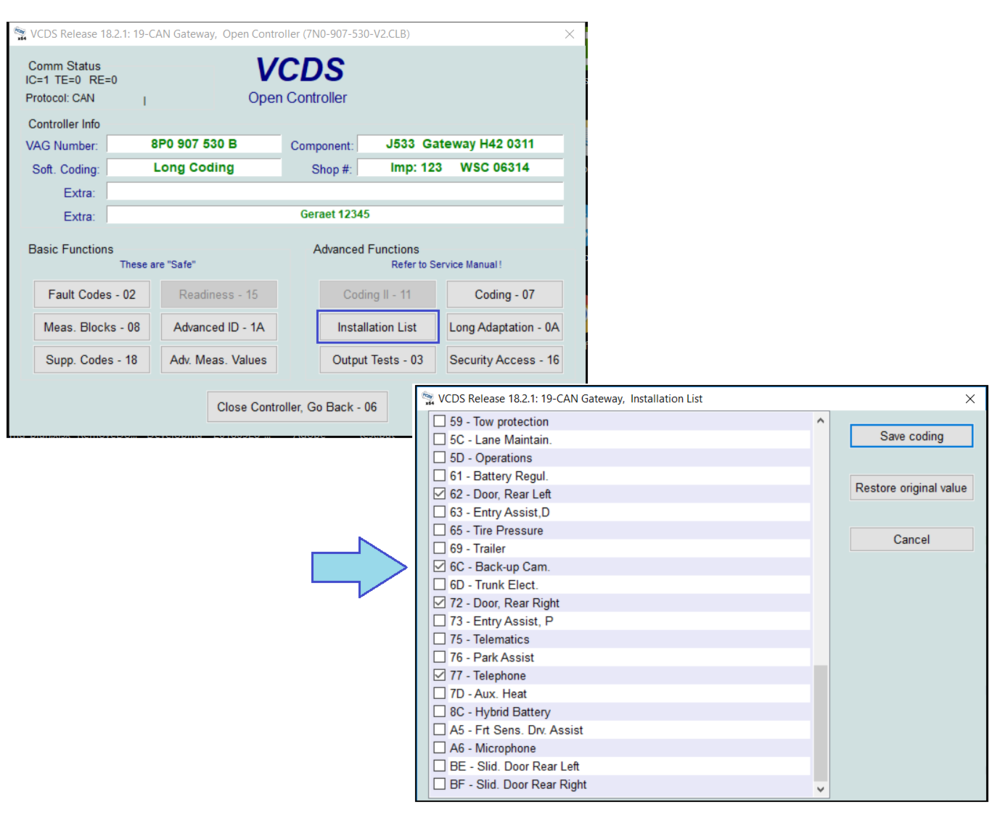
Task: Click the VAG Number field 8P0 907 530 B
Action: coord(194,144)
